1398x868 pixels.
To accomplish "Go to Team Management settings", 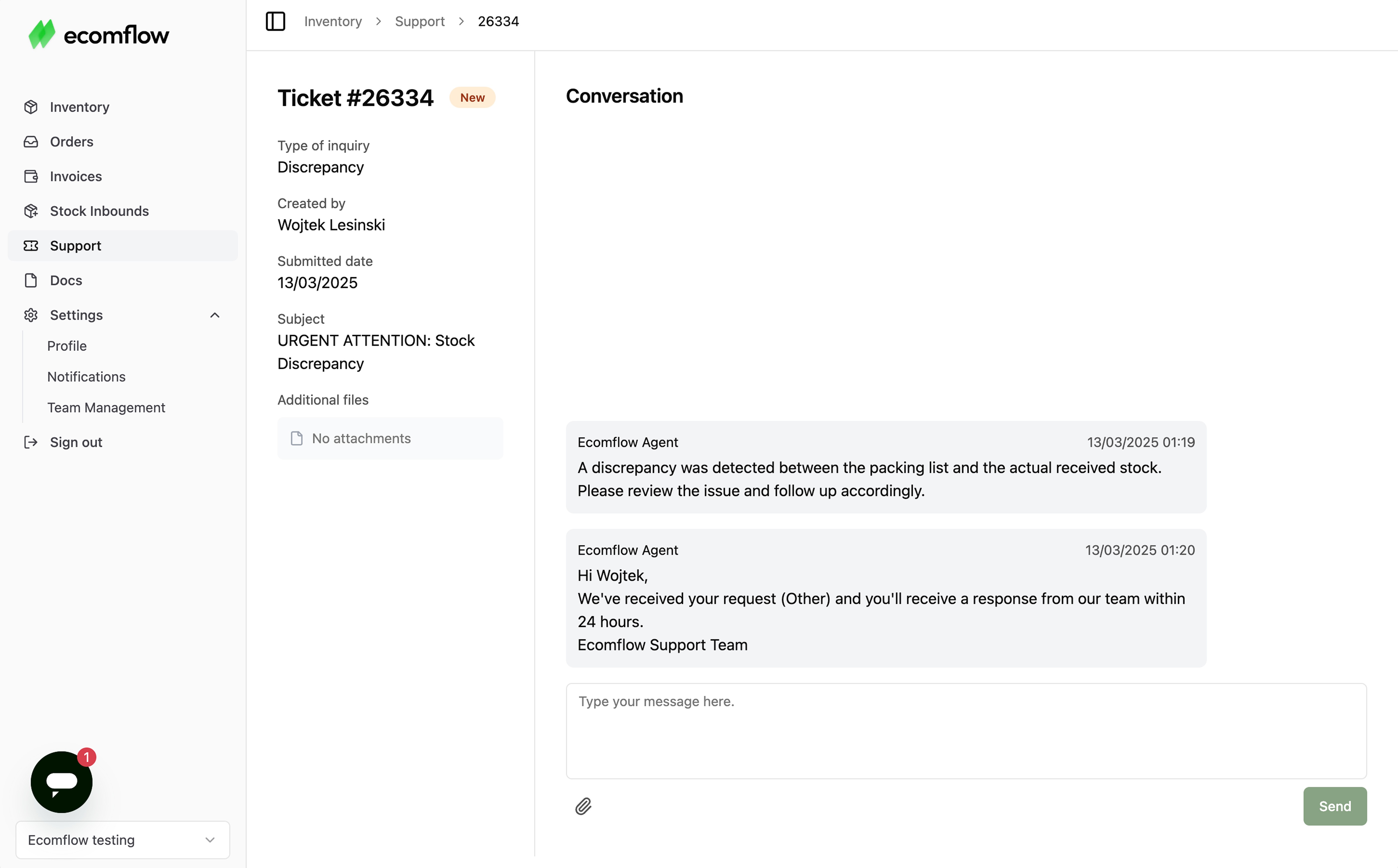I will [x=106, y=407].
